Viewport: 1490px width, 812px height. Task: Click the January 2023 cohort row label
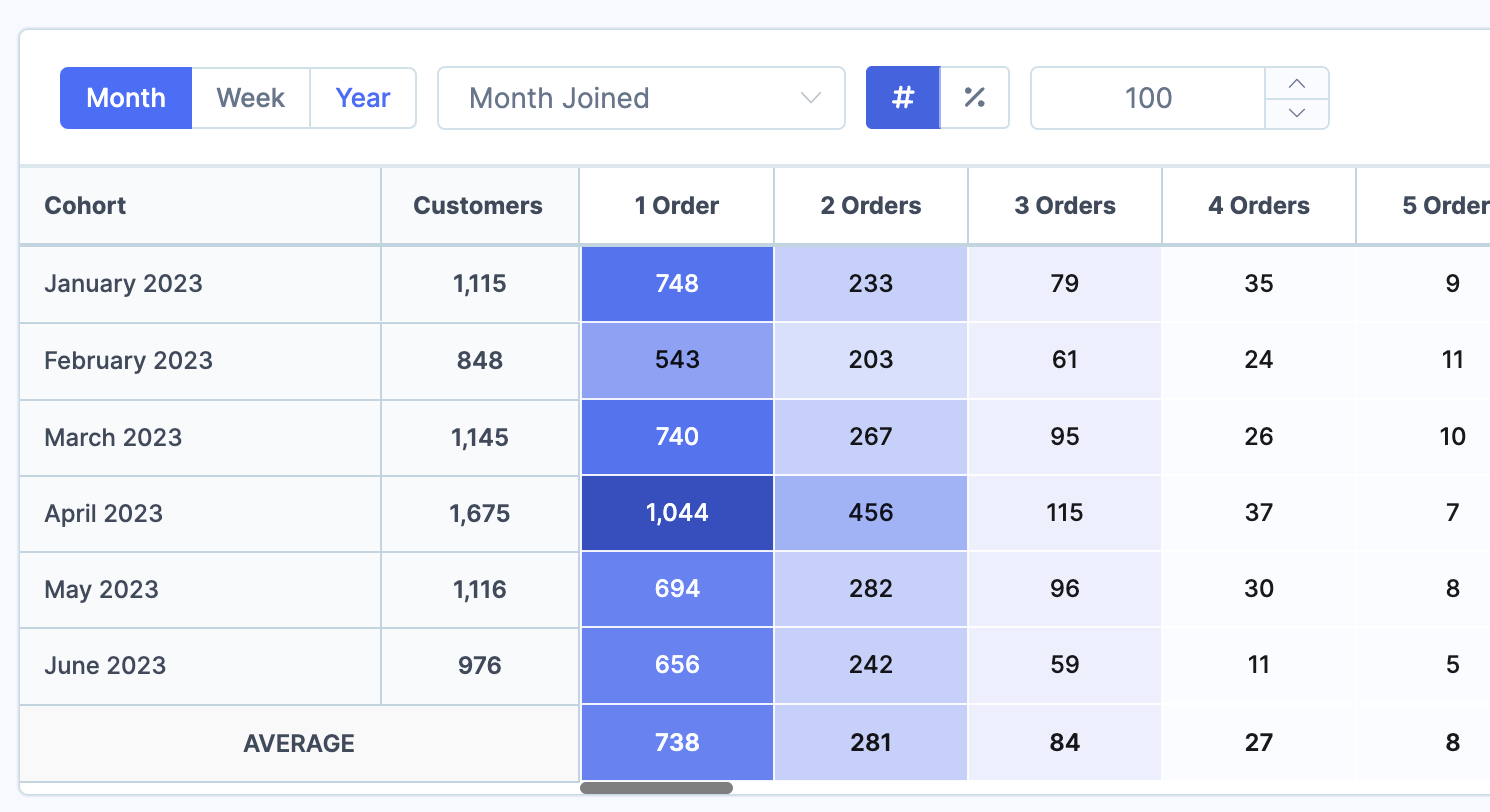pos(123,283)
